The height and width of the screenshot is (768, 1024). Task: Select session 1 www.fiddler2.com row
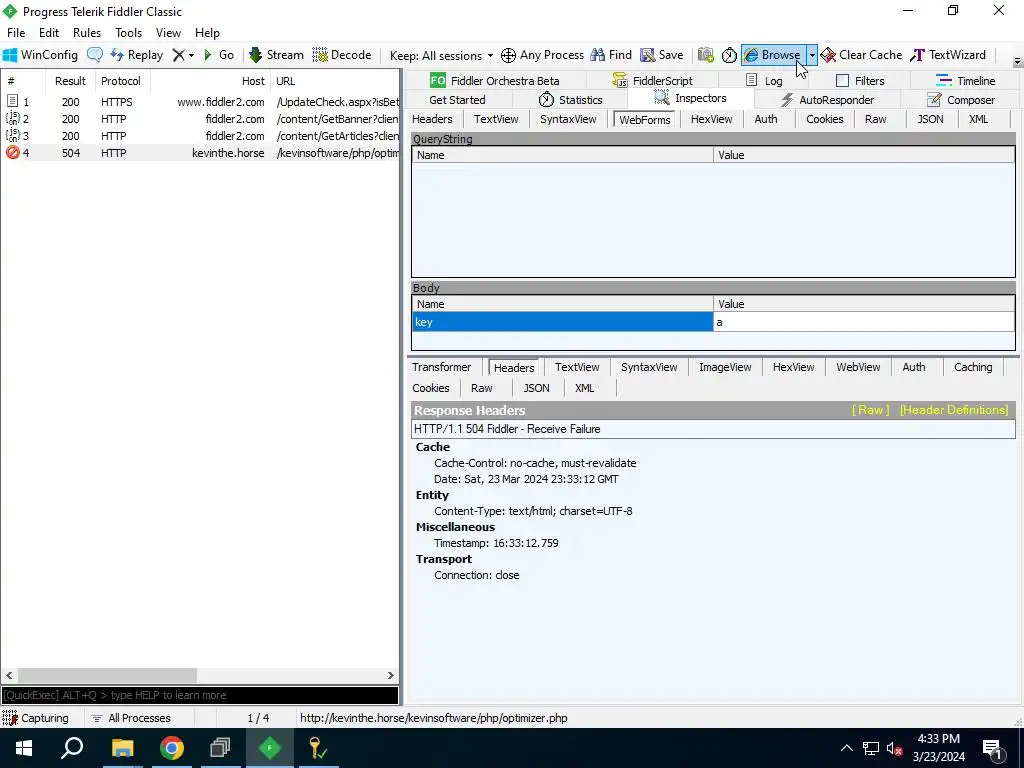pos(200,102)
